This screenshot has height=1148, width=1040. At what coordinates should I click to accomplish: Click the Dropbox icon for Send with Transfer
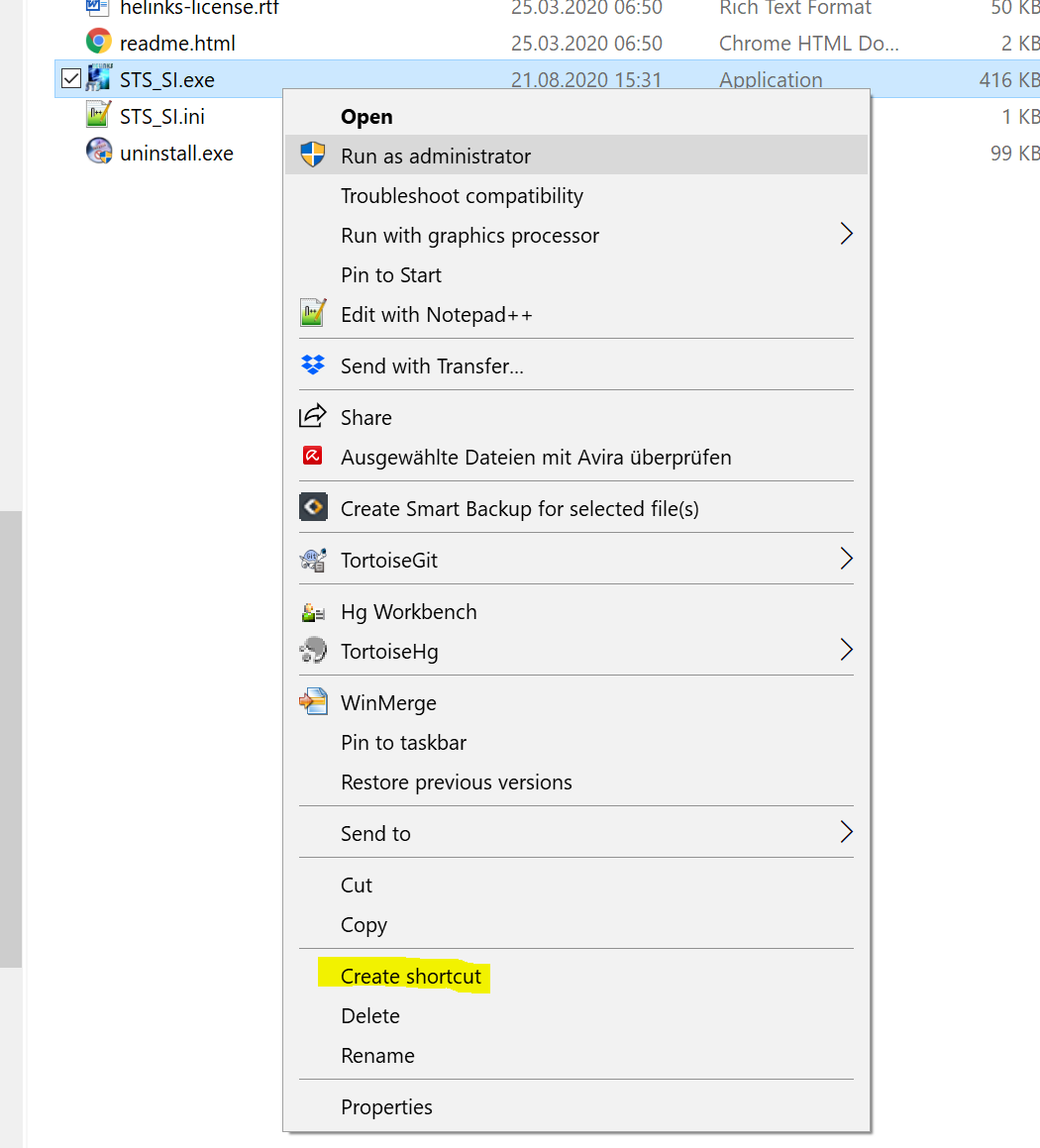[313, 365]
